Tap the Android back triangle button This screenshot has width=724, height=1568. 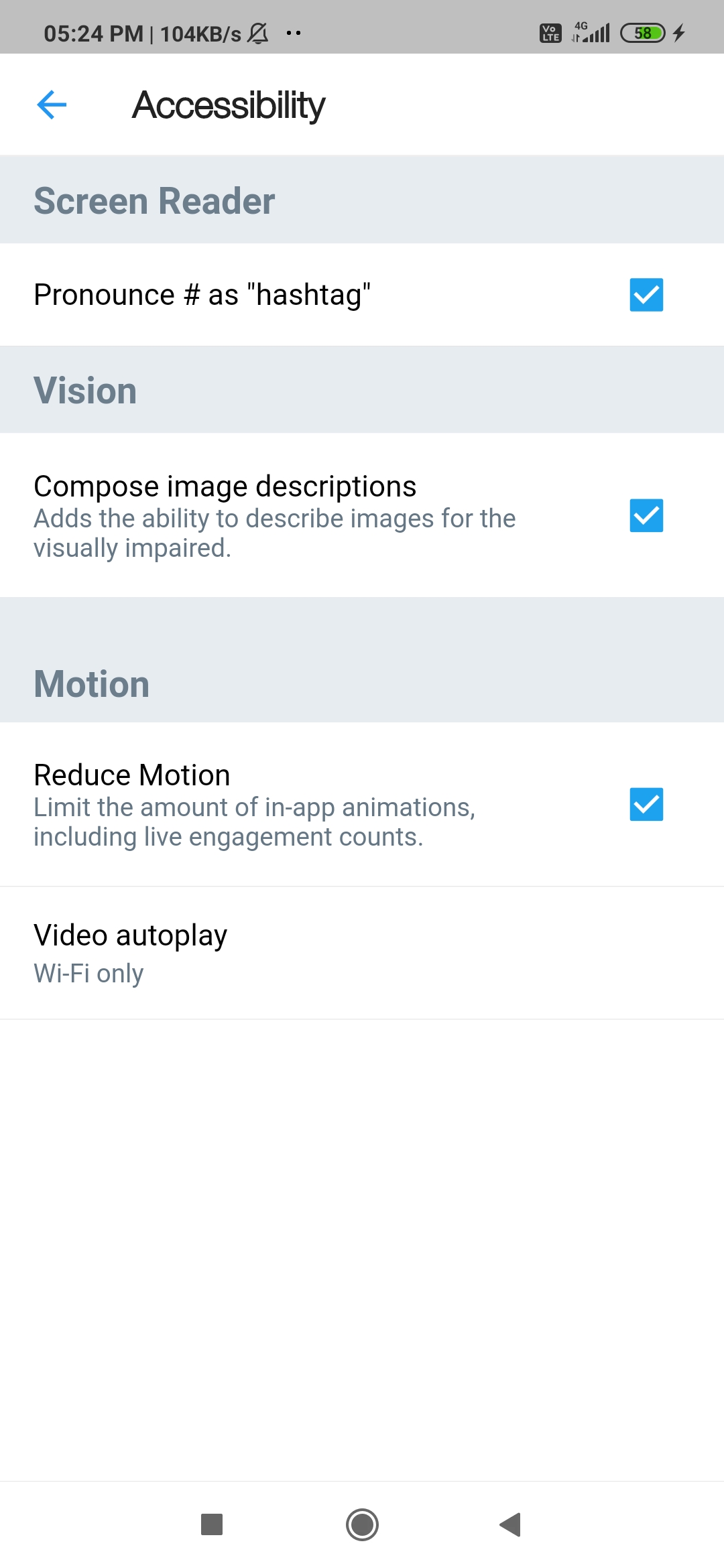[511, 1524]
